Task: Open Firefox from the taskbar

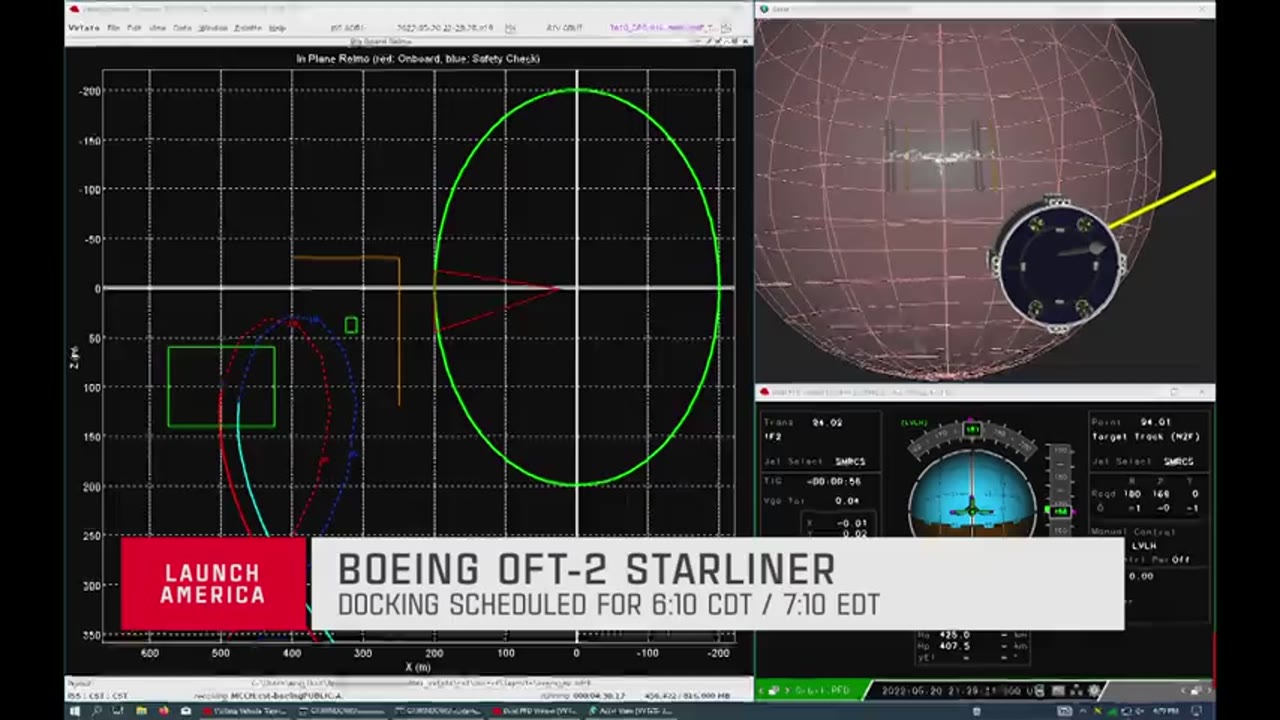Action: (x=163, y=711)
